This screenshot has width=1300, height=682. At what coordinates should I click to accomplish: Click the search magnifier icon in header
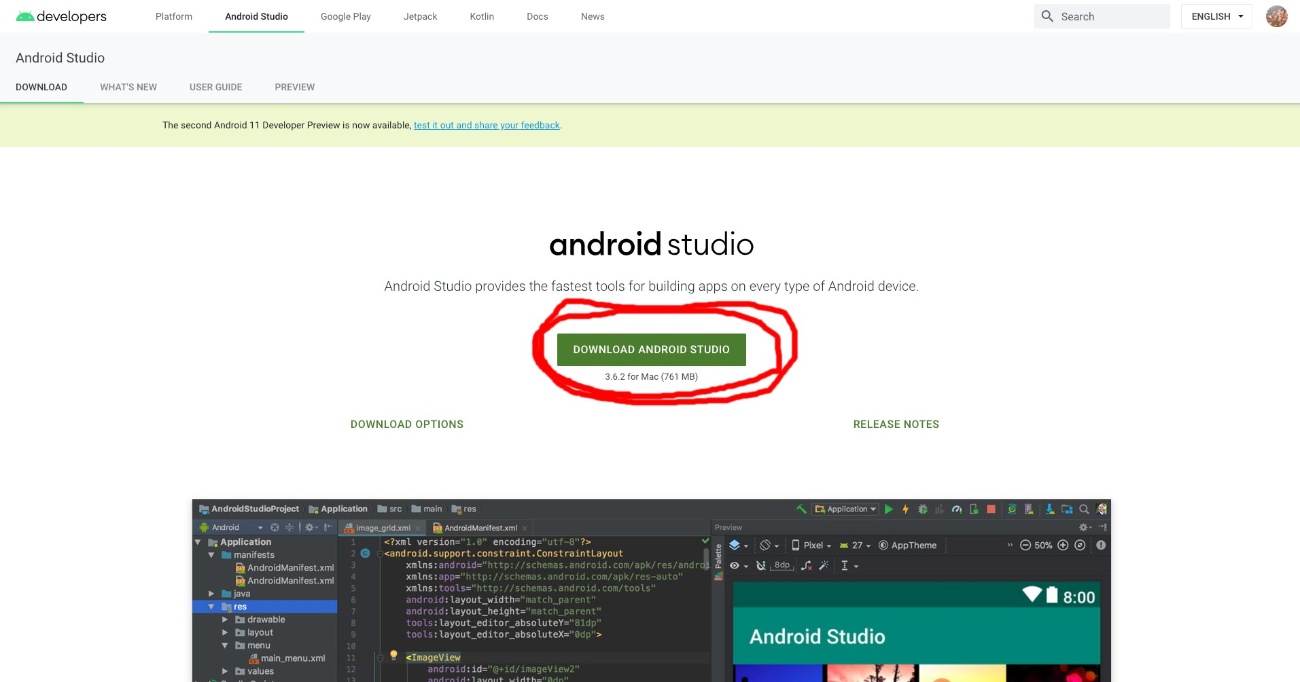pos(1048,16)
